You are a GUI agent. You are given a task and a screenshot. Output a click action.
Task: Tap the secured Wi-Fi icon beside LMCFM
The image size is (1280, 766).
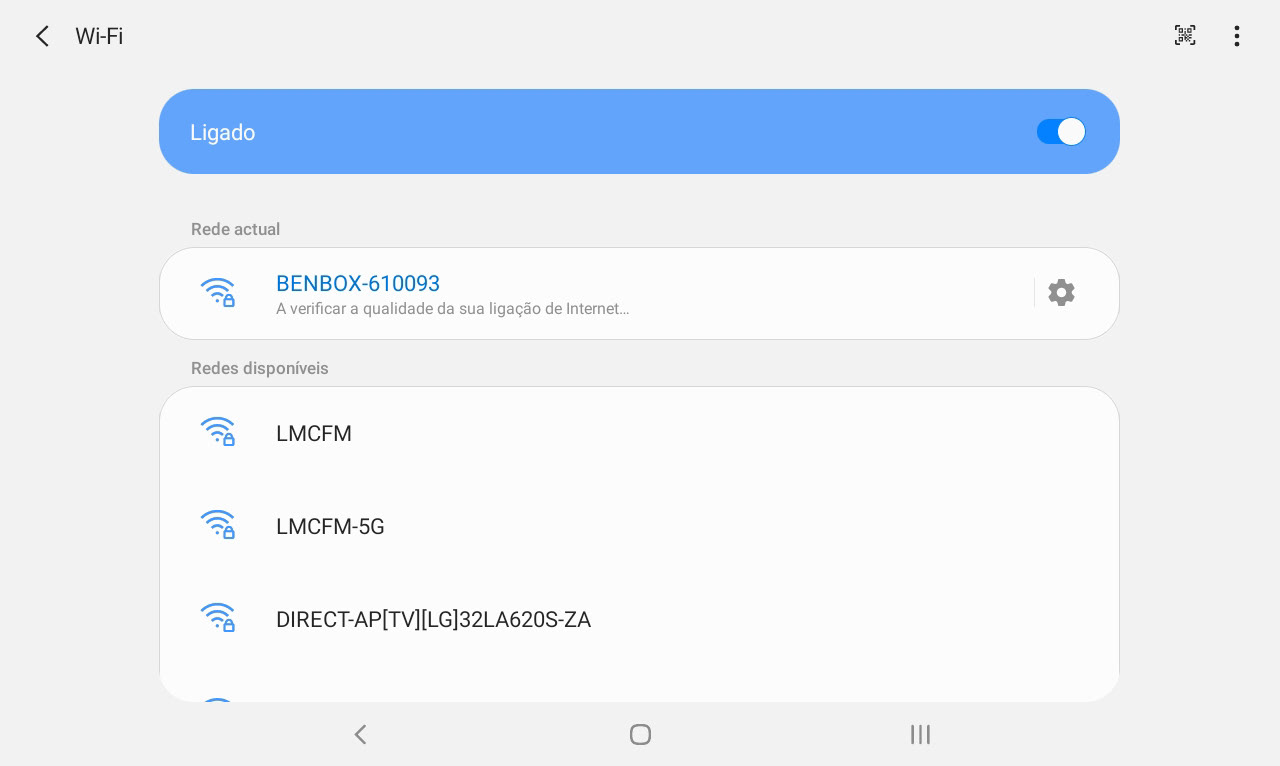pyautogui.click(x=218, y=432)
